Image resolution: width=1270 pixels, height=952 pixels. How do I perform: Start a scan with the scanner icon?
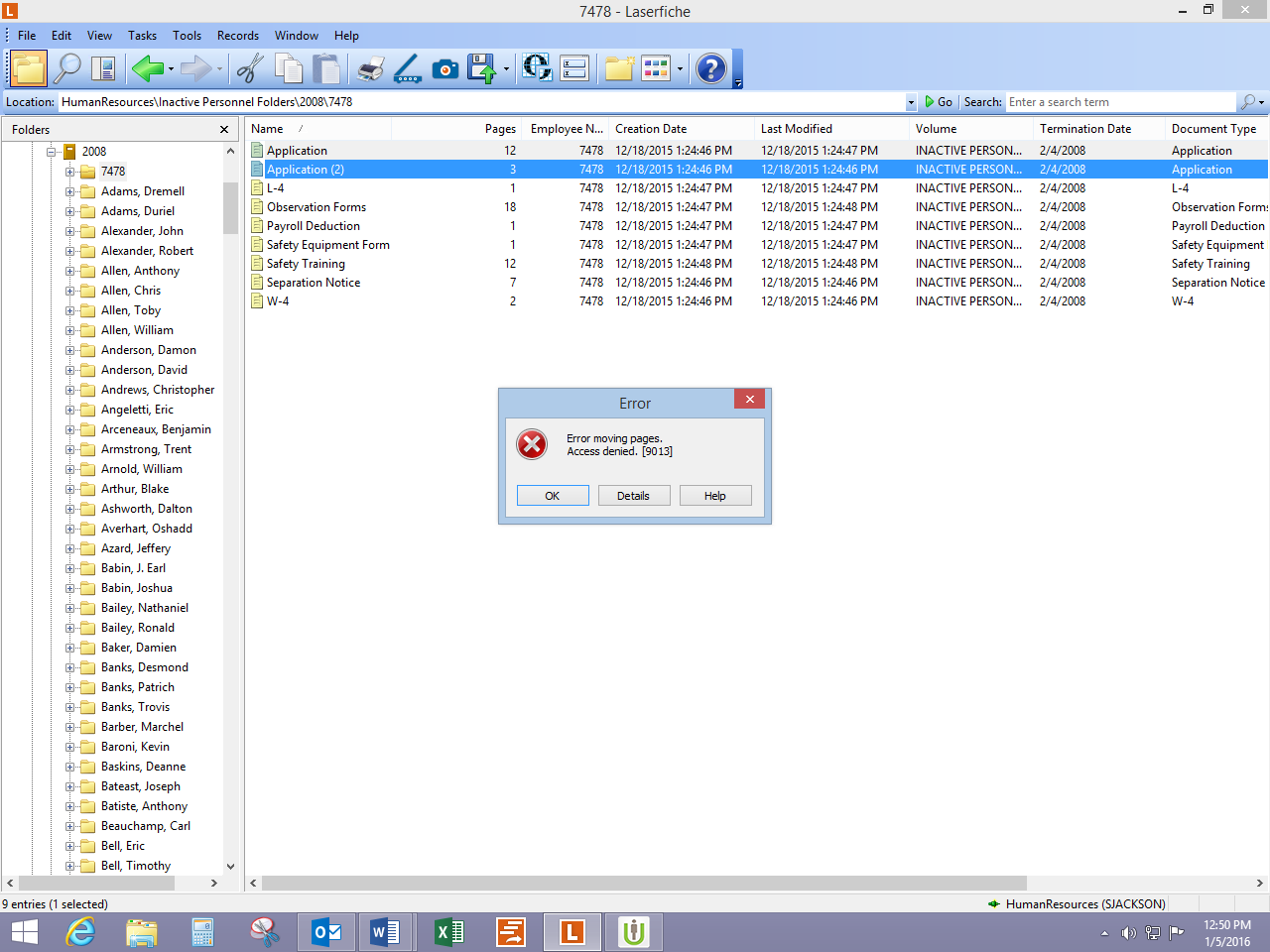[407, 68]
